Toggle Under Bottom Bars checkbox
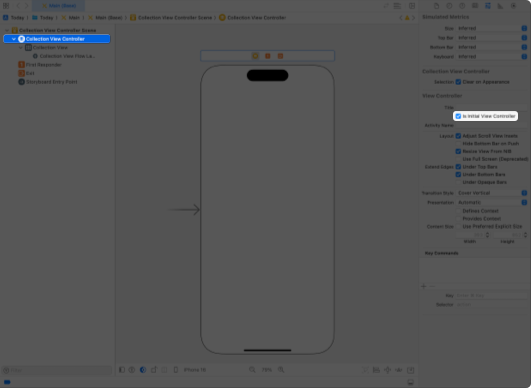 458,175
